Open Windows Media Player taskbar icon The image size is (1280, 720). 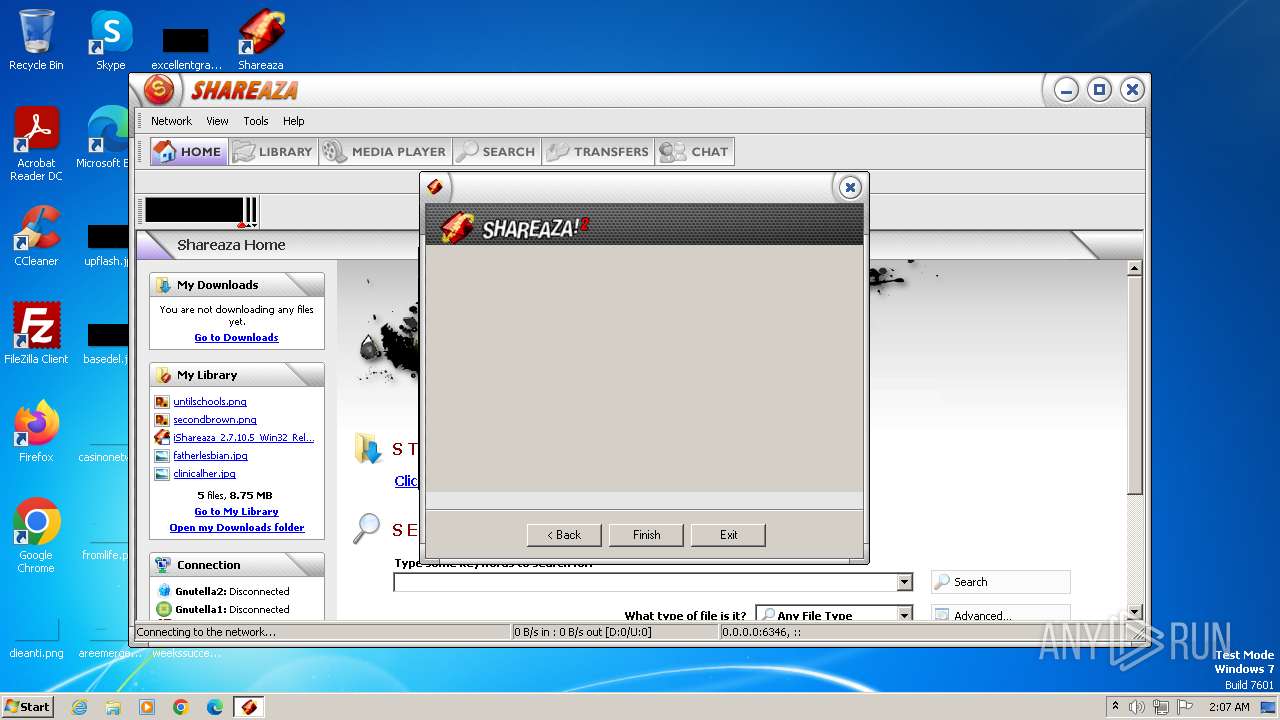pyautogui.click(x=147, y=707)
